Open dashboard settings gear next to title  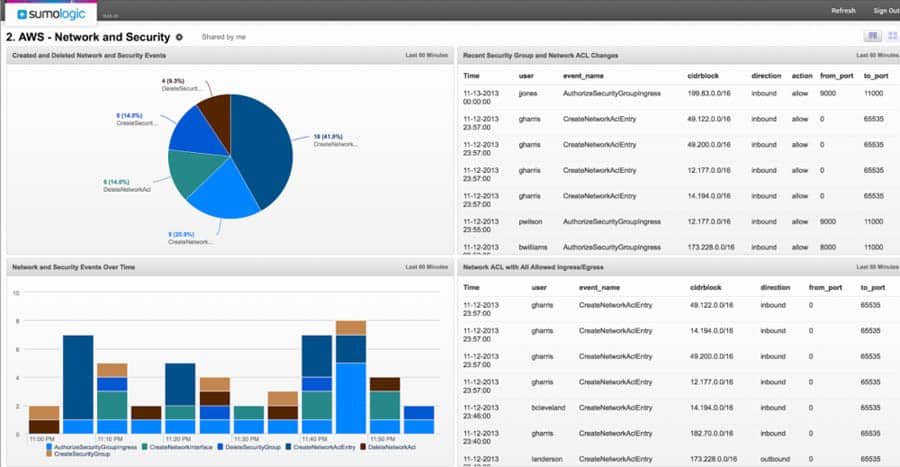click(179, 37)
